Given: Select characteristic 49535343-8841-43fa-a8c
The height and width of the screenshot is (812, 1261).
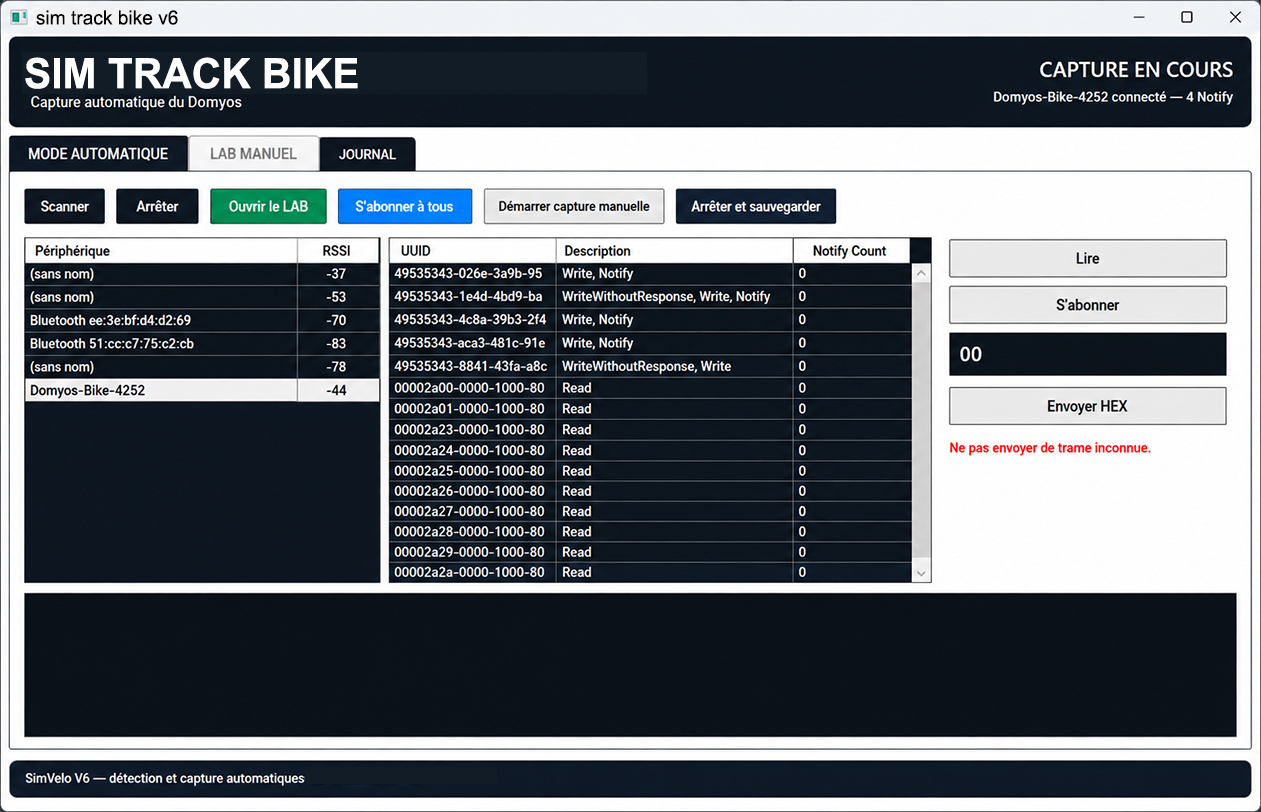Looking at the screenshot, I should [x=650, y=366].
